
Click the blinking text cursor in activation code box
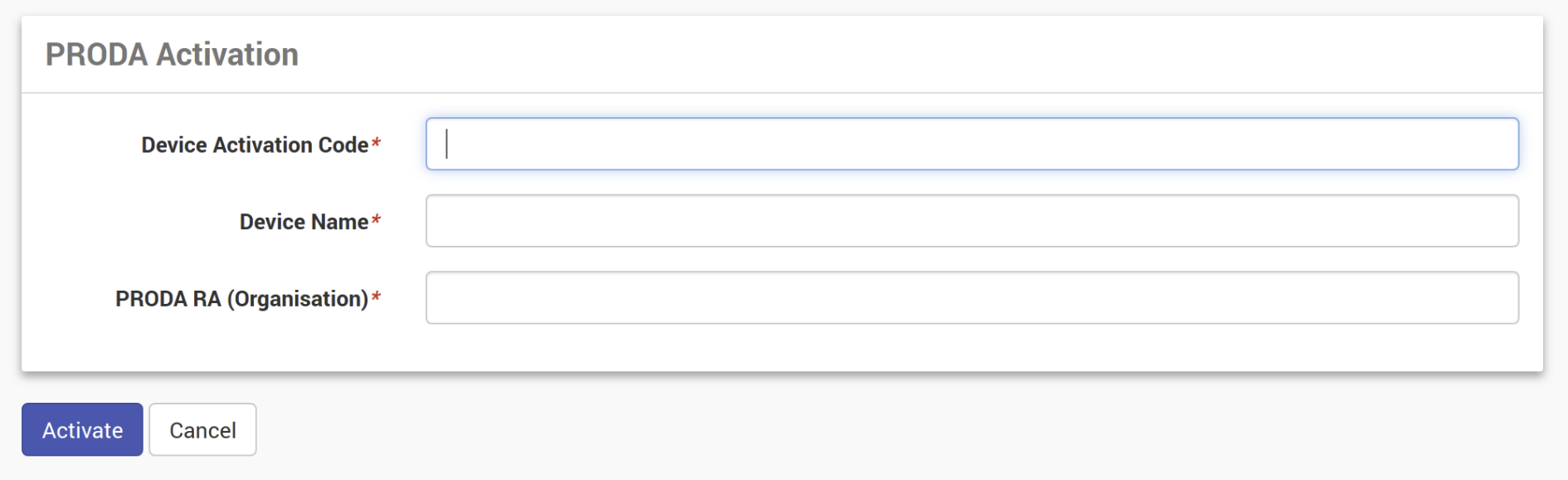tap(446, 144)
